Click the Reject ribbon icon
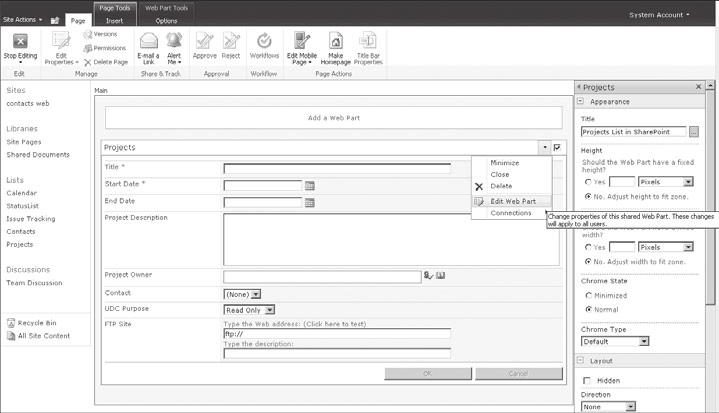719x413 pixels. (x=231, y=41)
